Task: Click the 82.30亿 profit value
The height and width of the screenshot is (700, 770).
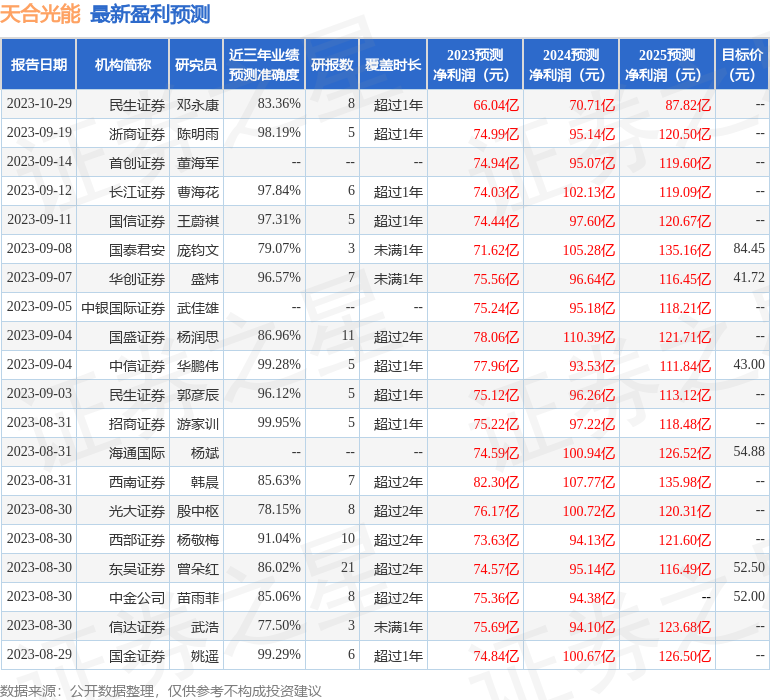Action: (496, 481)
